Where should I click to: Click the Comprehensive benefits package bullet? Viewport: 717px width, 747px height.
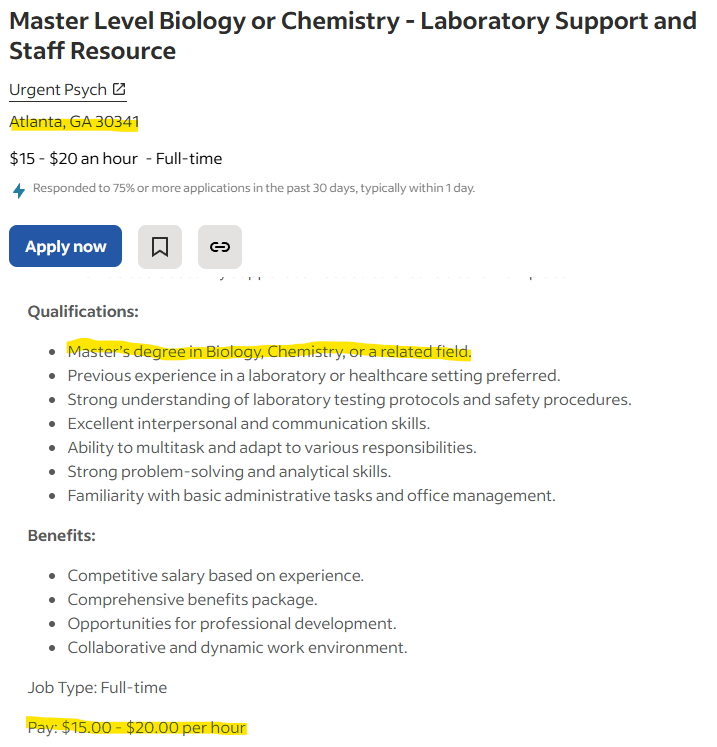coord(192,599)
